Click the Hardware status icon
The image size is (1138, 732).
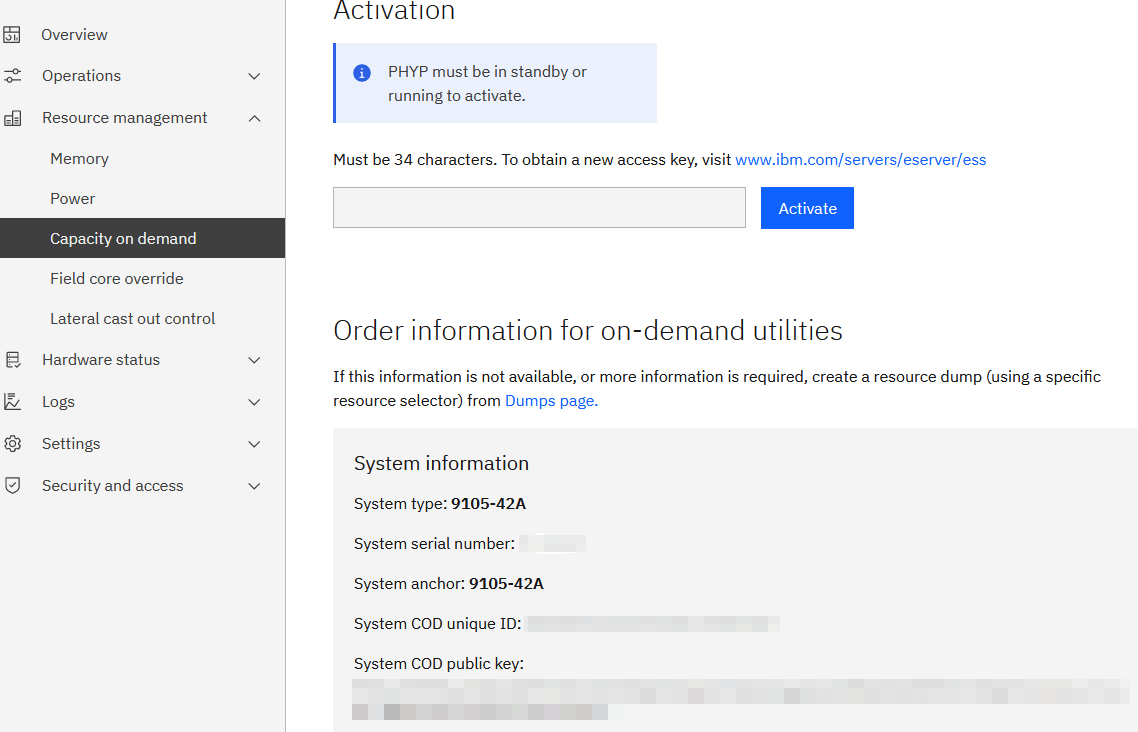point(13,359)
